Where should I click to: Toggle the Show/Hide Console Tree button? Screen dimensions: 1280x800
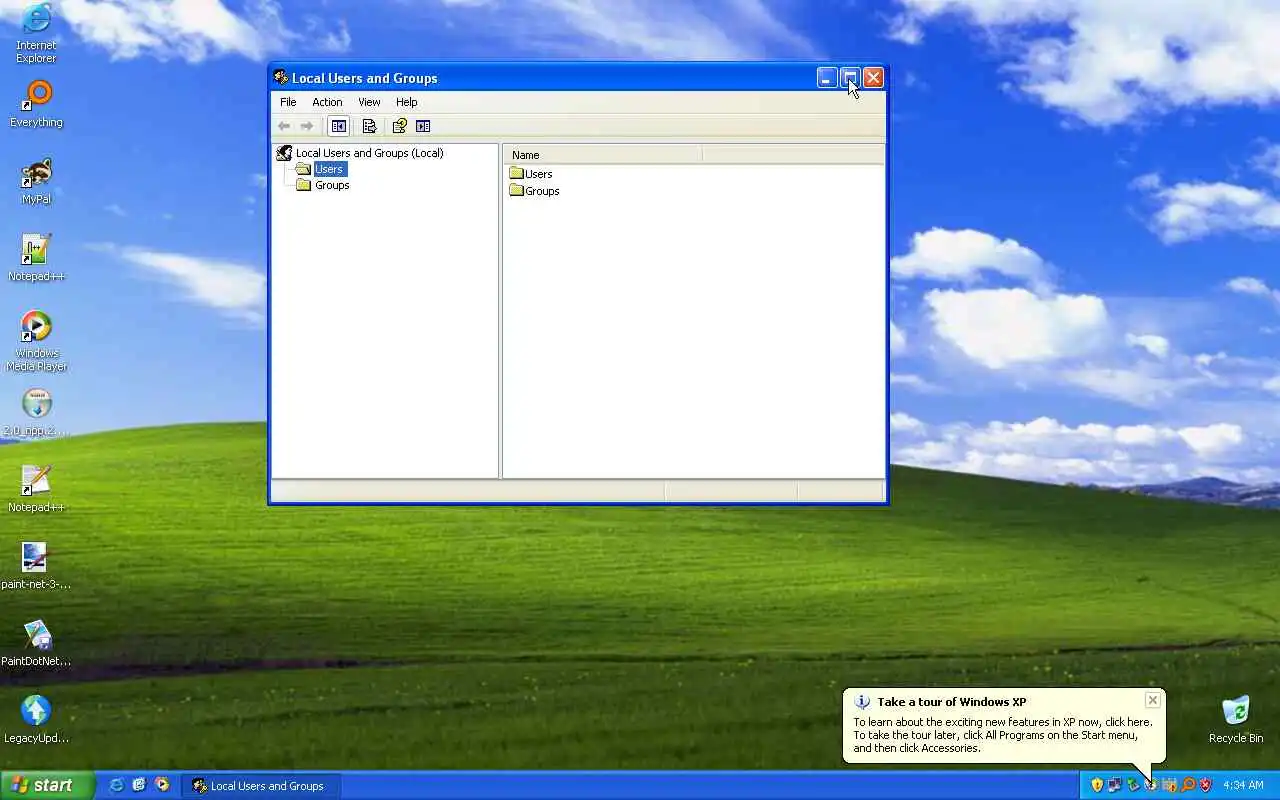[x=339, y=126]
